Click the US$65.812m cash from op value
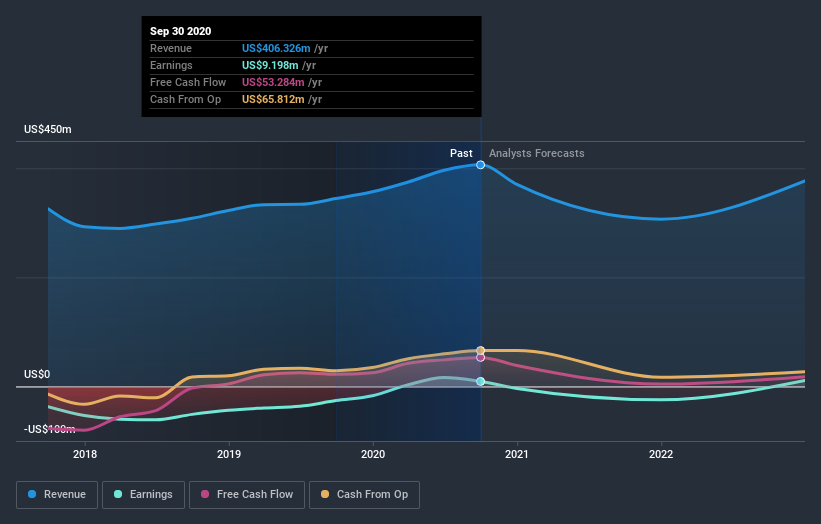Screen dimensions: 821x524 coord(273,99)
